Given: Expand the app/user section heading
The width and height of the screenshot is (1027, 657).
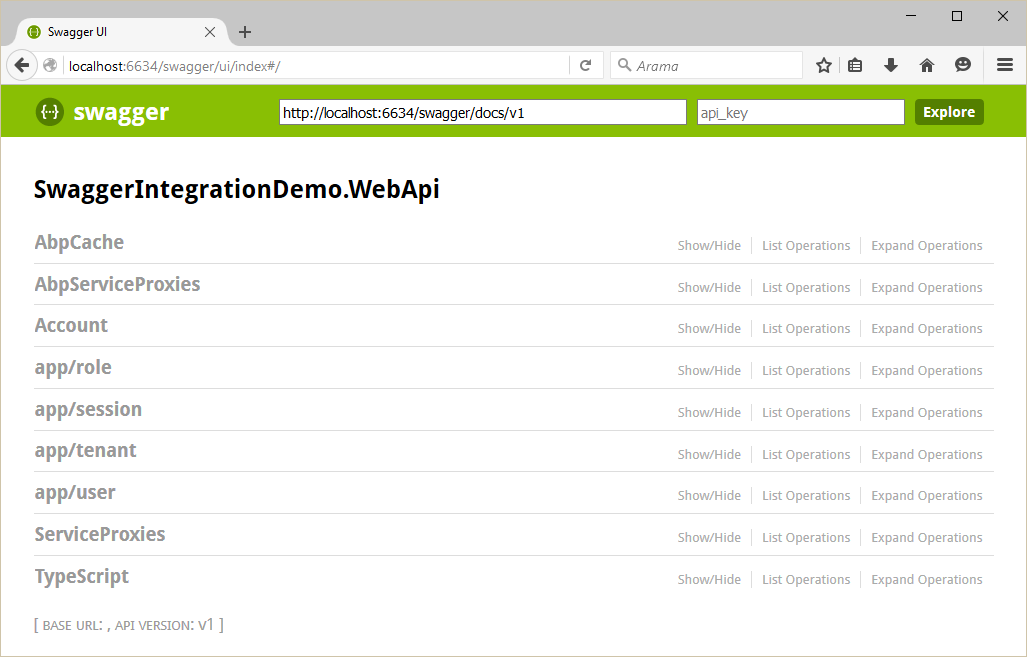Looking at the screenshot, I should tap(75, 493).
